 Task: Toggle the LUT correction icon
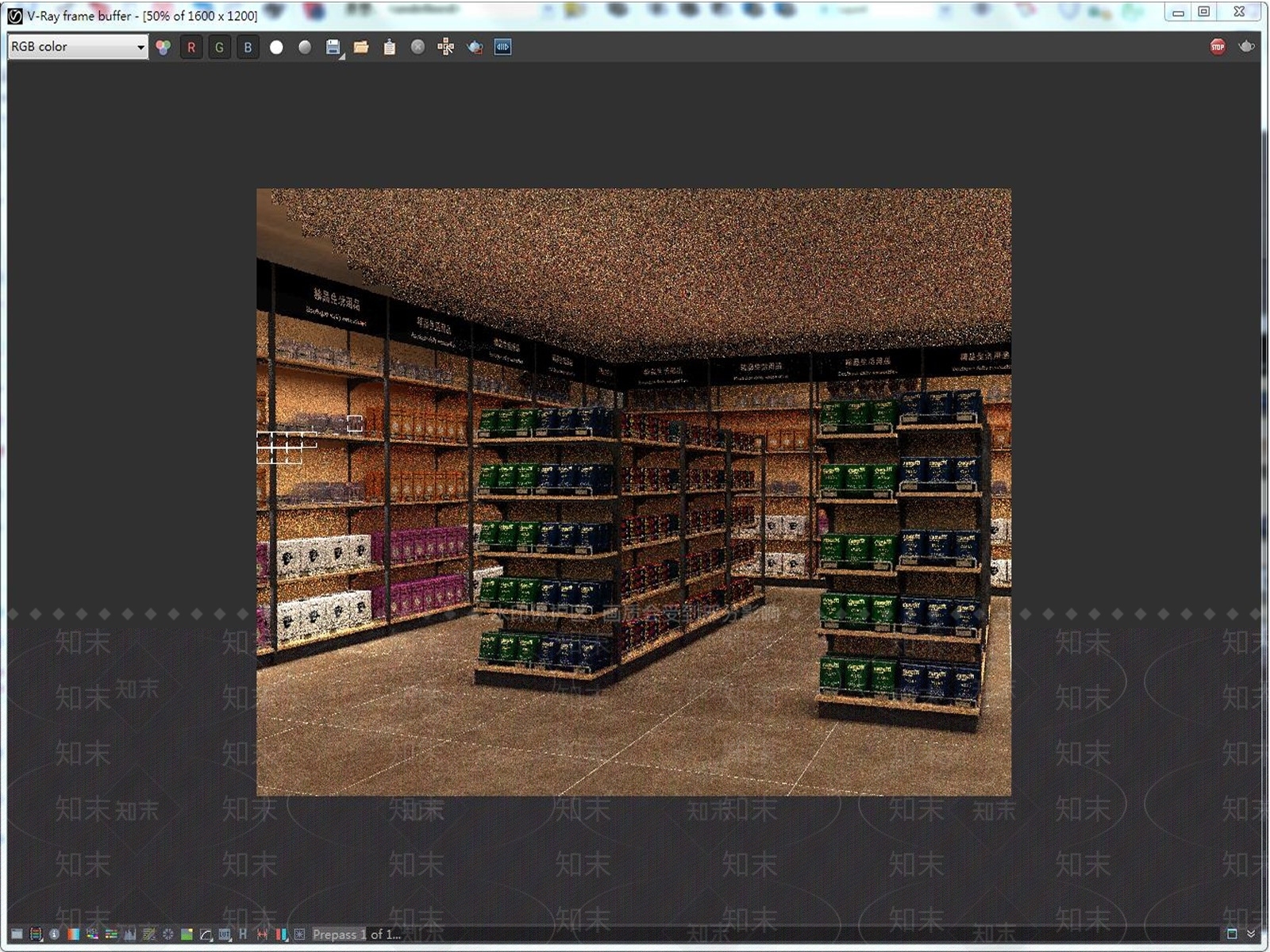(x=225, y=934)
